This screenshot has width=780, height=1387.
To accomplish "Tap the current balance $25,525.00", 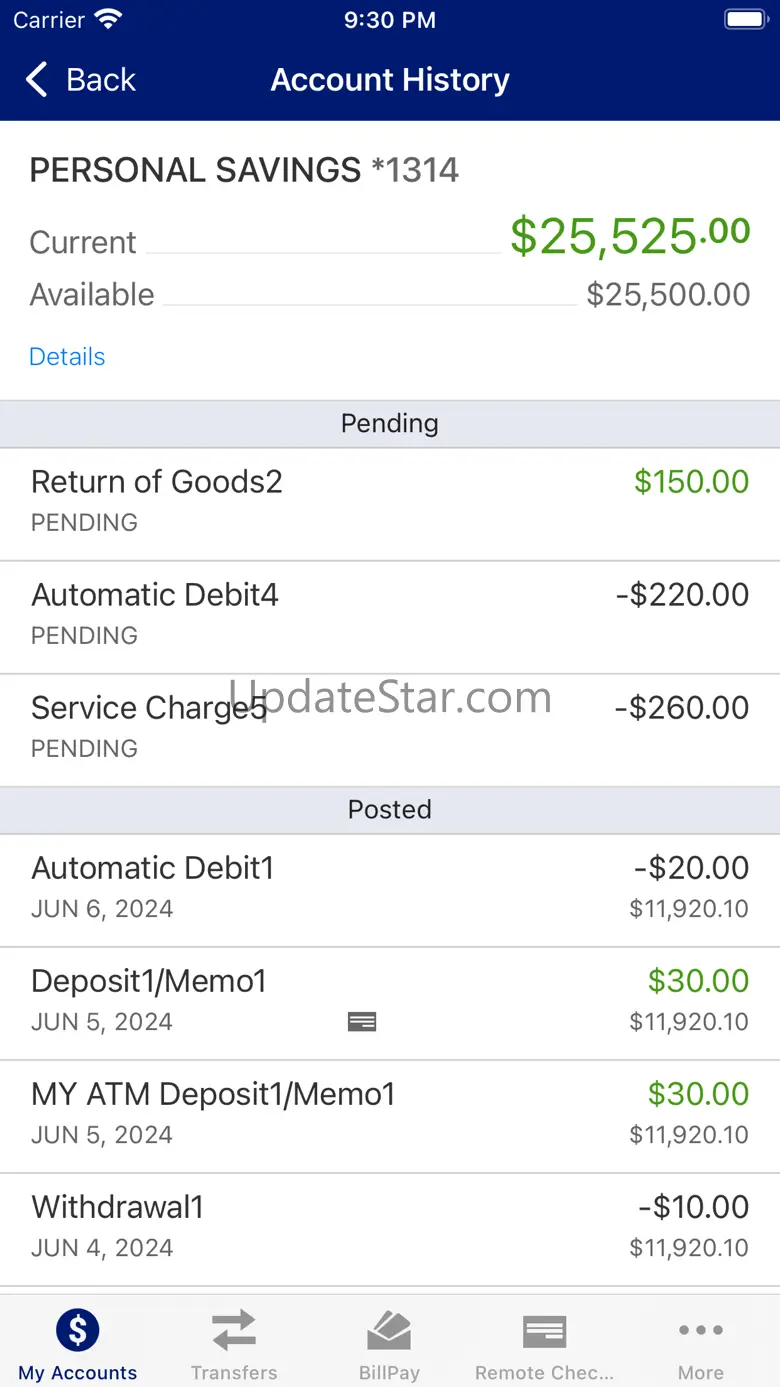I will (630, 235).
